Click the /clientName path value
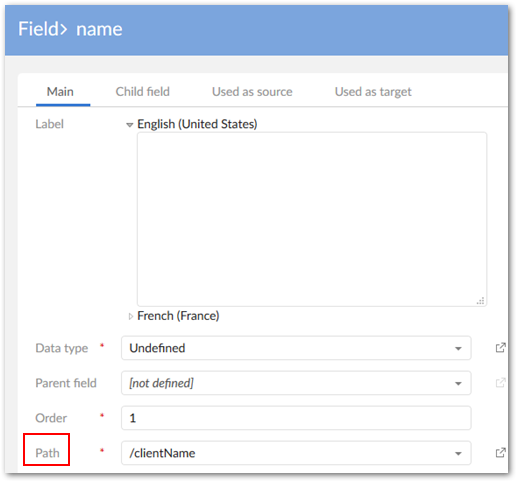This screenshot has height=482, width=517. [162, 453]
